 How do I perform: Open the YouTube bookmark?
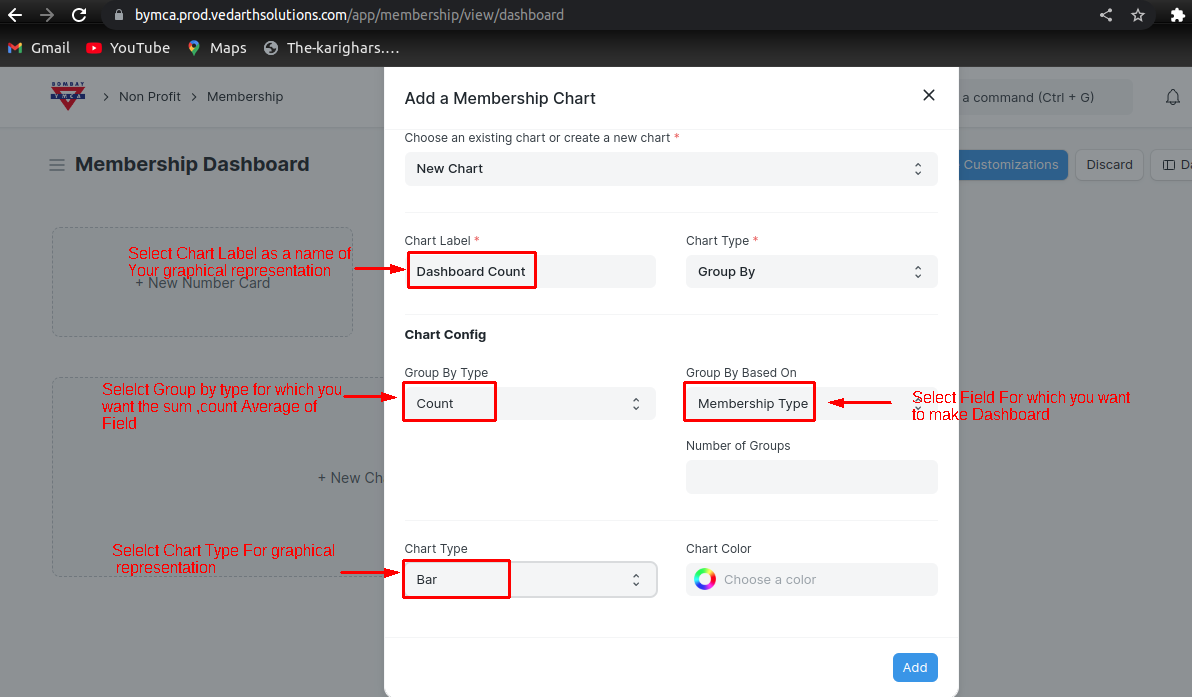click(x=128, y=48)
